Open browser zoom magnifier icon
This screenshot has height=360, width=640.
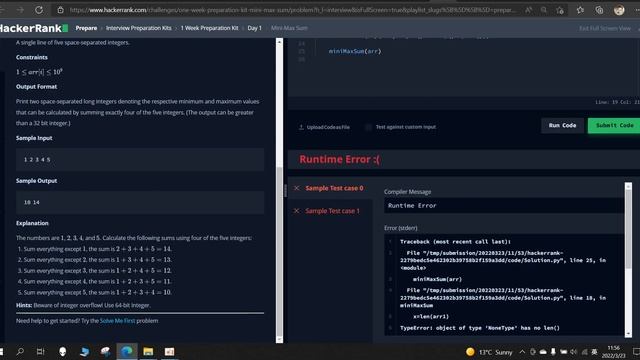point(544,10)
